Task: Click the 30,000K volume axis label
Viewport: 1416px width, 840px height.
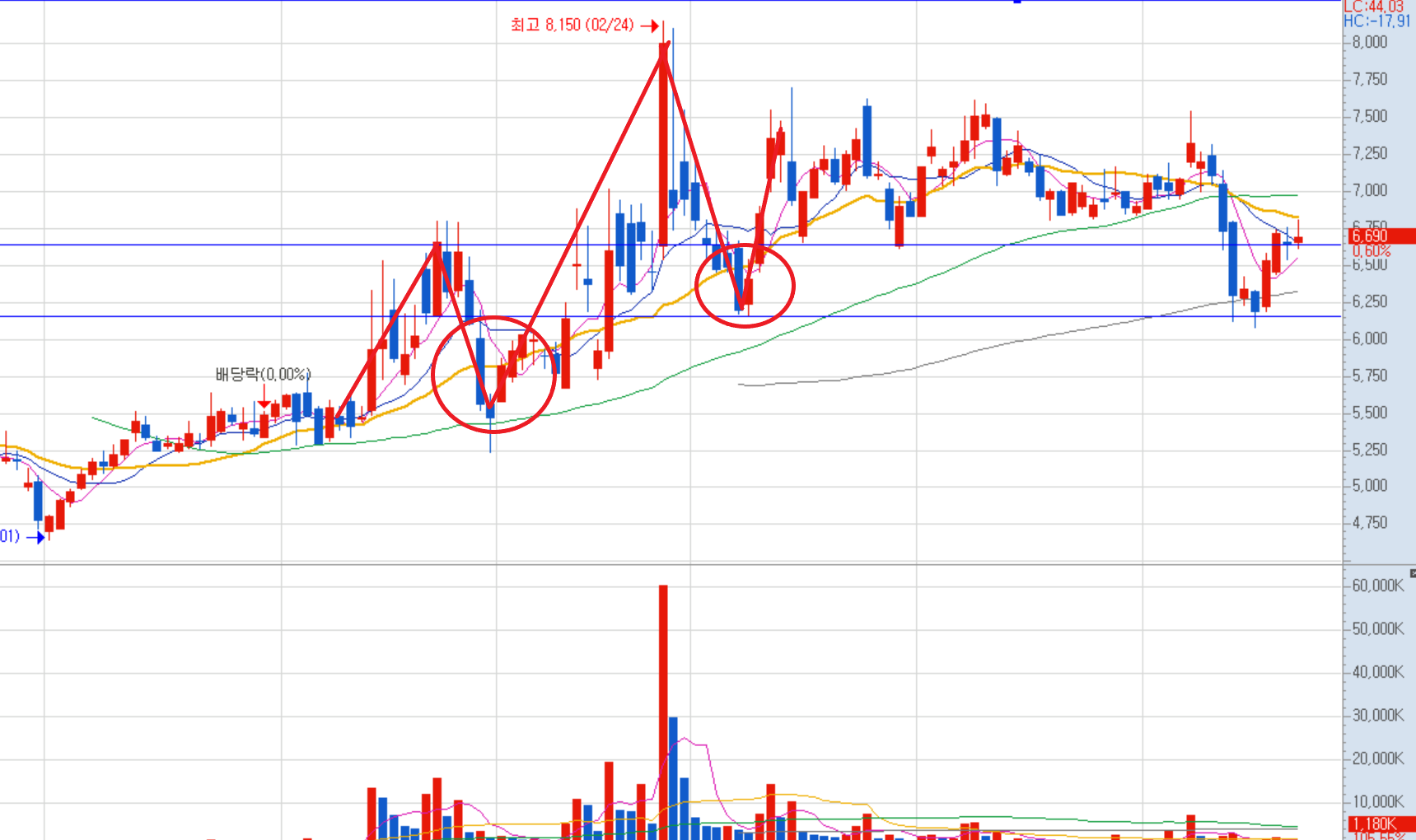Action: pyautogui.click(x=1378, y=716)
